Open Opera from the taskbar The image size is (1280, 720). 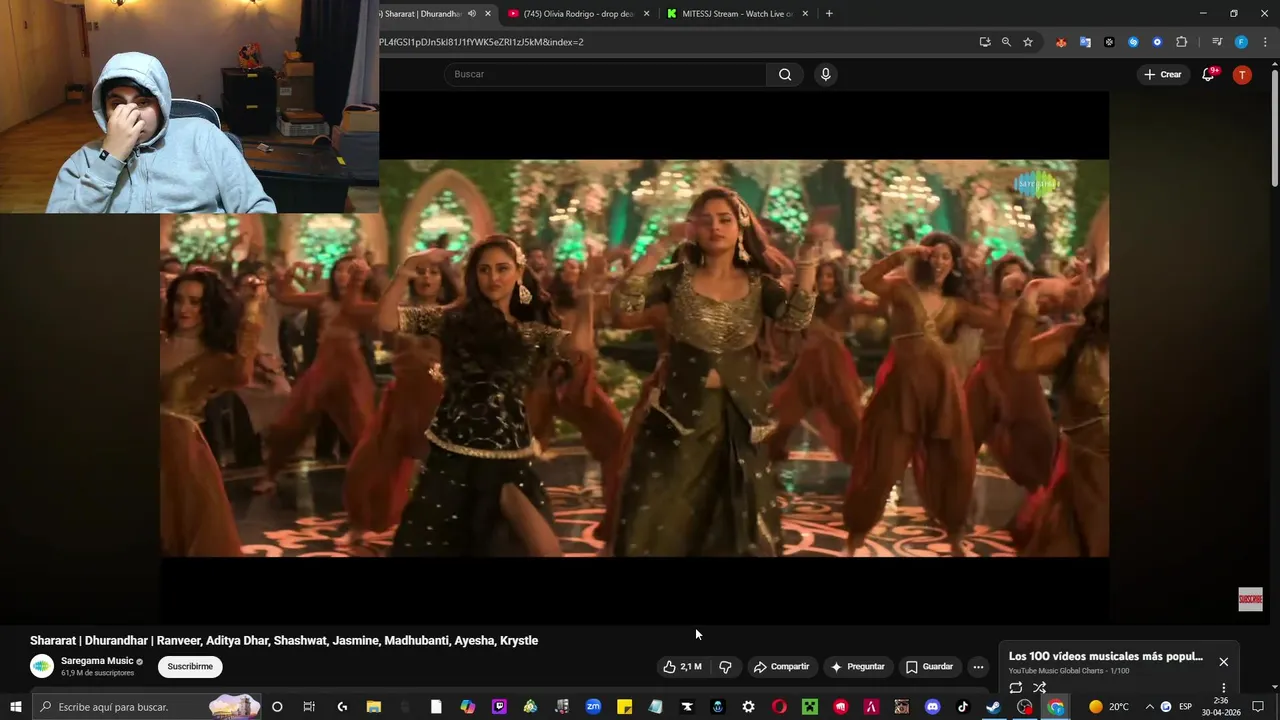779,706
